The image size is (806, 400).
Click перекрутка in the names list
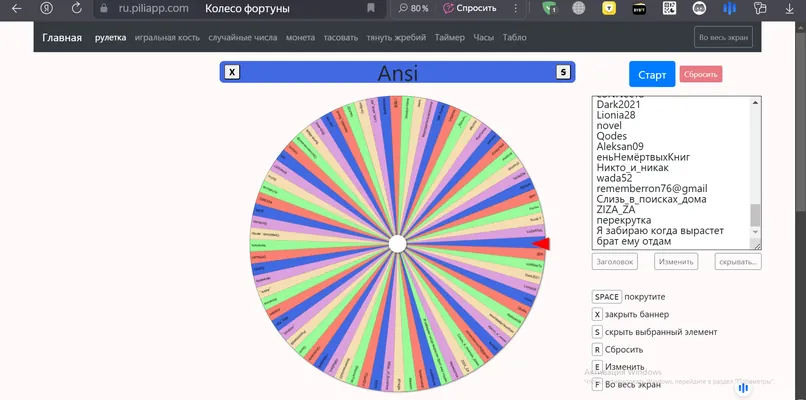(624, 220)
